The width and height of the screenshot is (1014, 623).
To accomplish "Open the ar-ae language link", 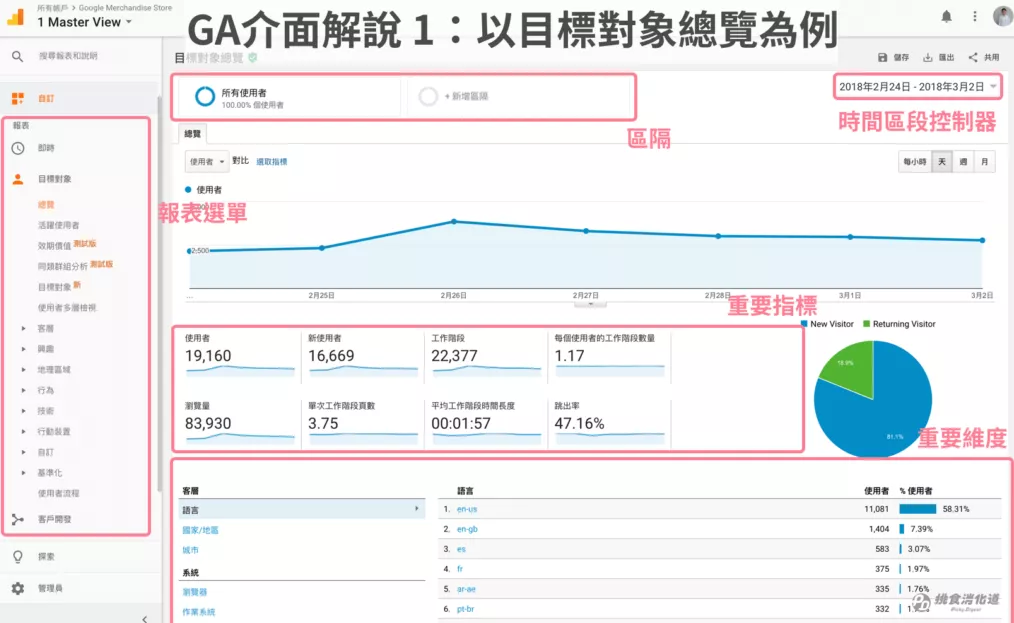I will [x=466, y=589].
